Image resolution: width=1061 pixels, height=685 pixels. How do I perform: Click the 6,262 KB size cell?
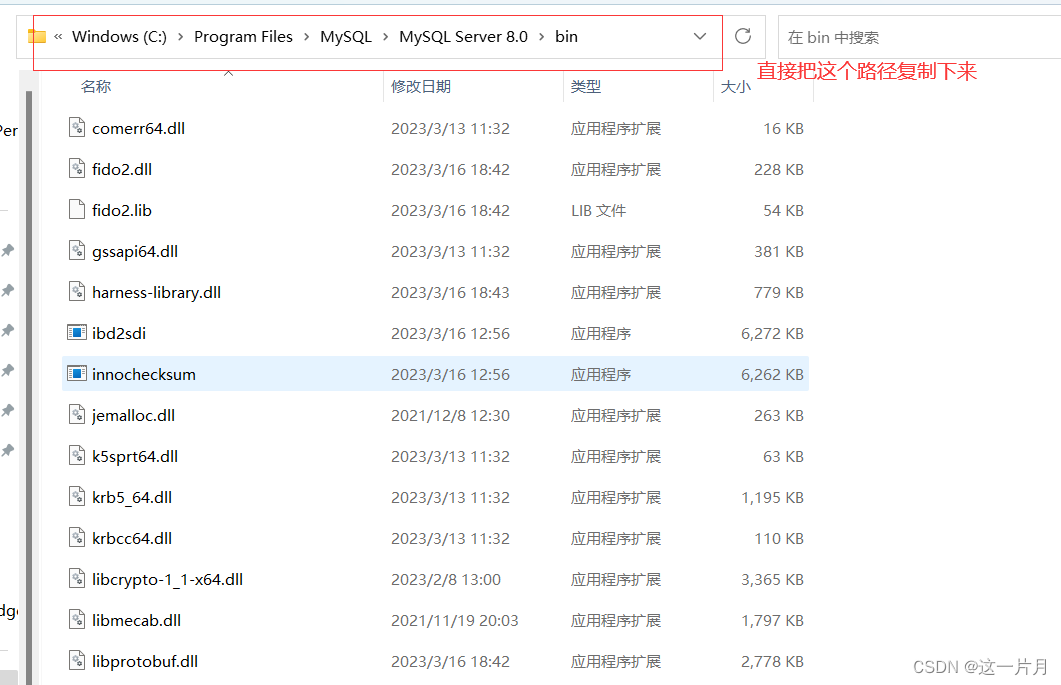point(772,374)
